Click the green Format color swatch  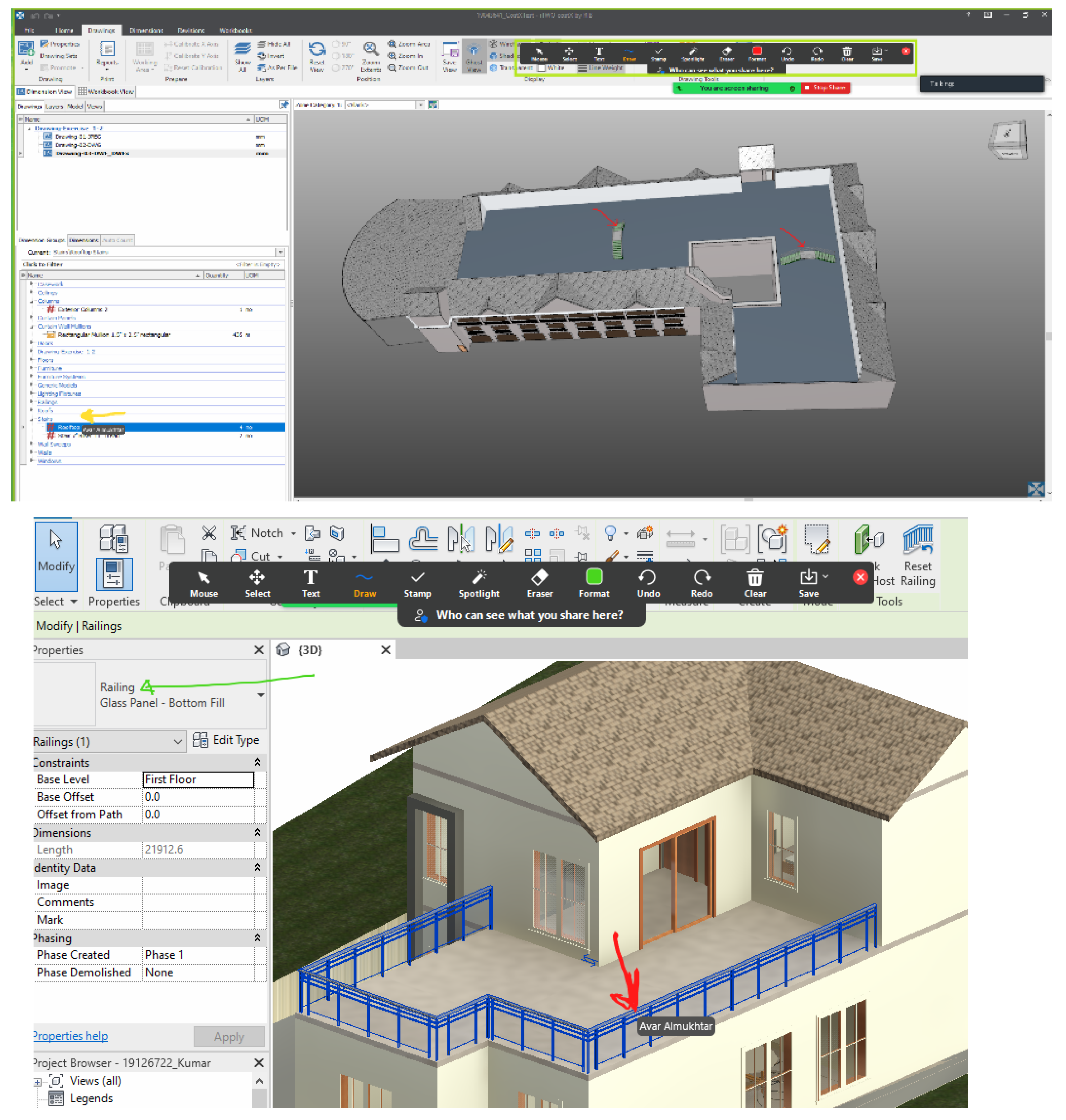pos(594,577)
